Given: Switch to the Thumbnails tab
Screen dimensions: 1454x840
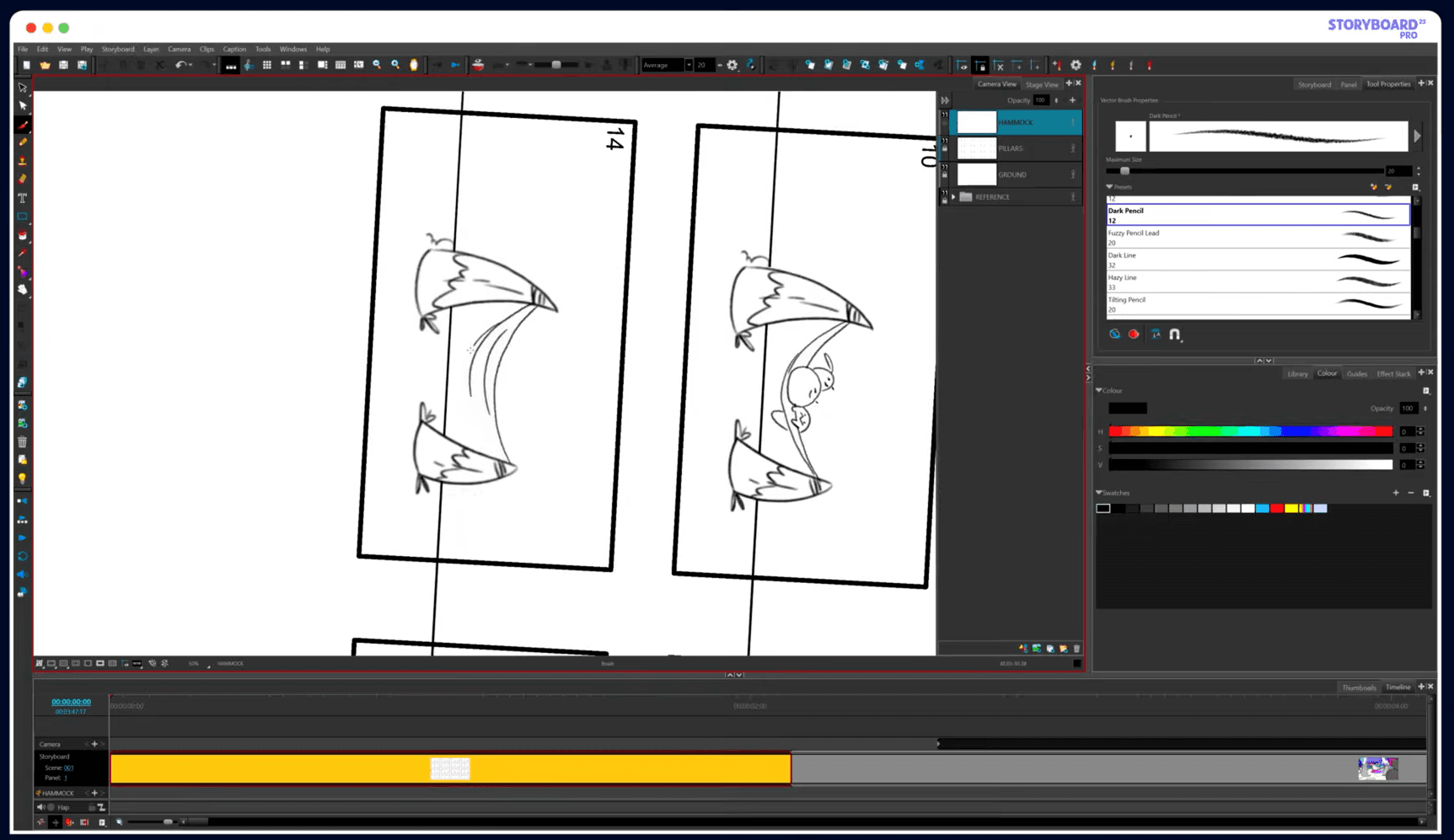Looking at the screenshot, I should [1359, 688].
